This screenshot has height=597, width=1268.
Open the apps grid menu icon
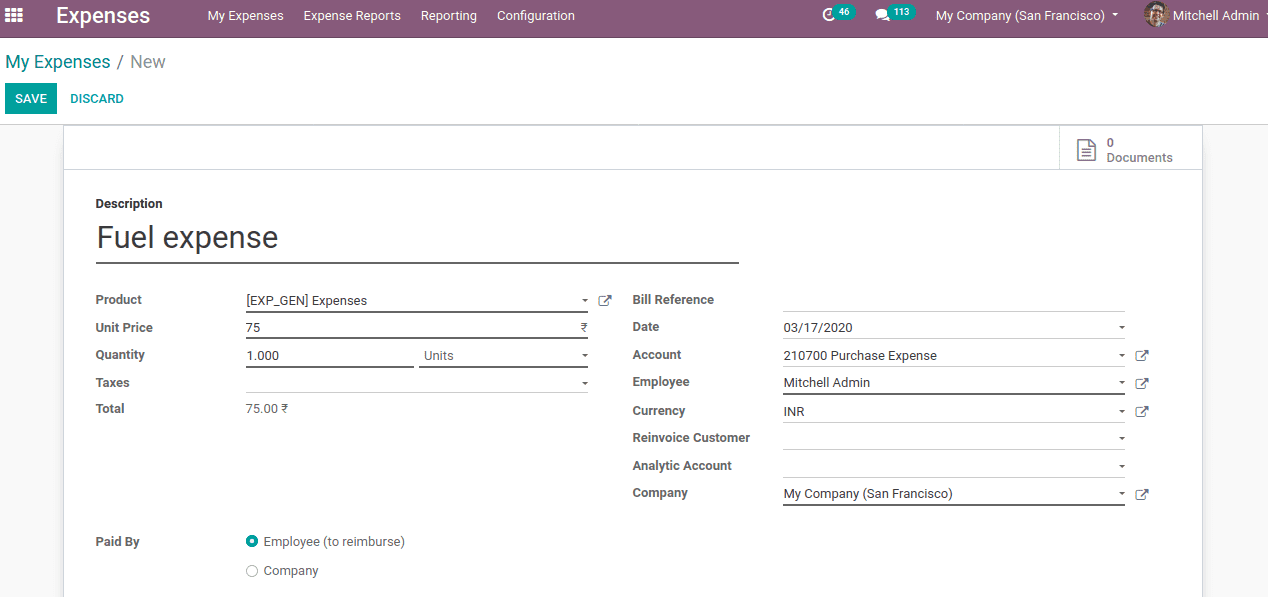pyautogui.click(x=14, y=15)
